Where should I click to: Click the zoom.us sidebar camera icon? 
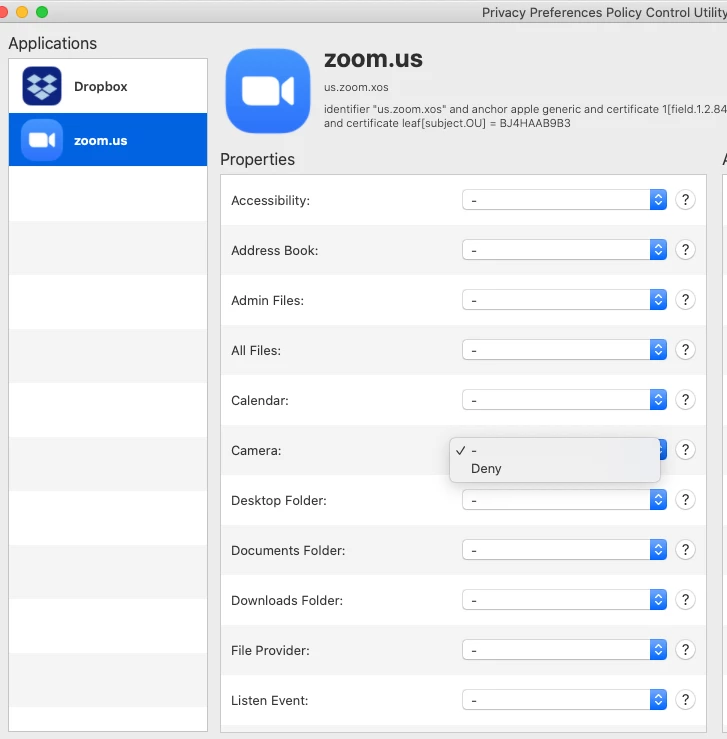(42, 140)
